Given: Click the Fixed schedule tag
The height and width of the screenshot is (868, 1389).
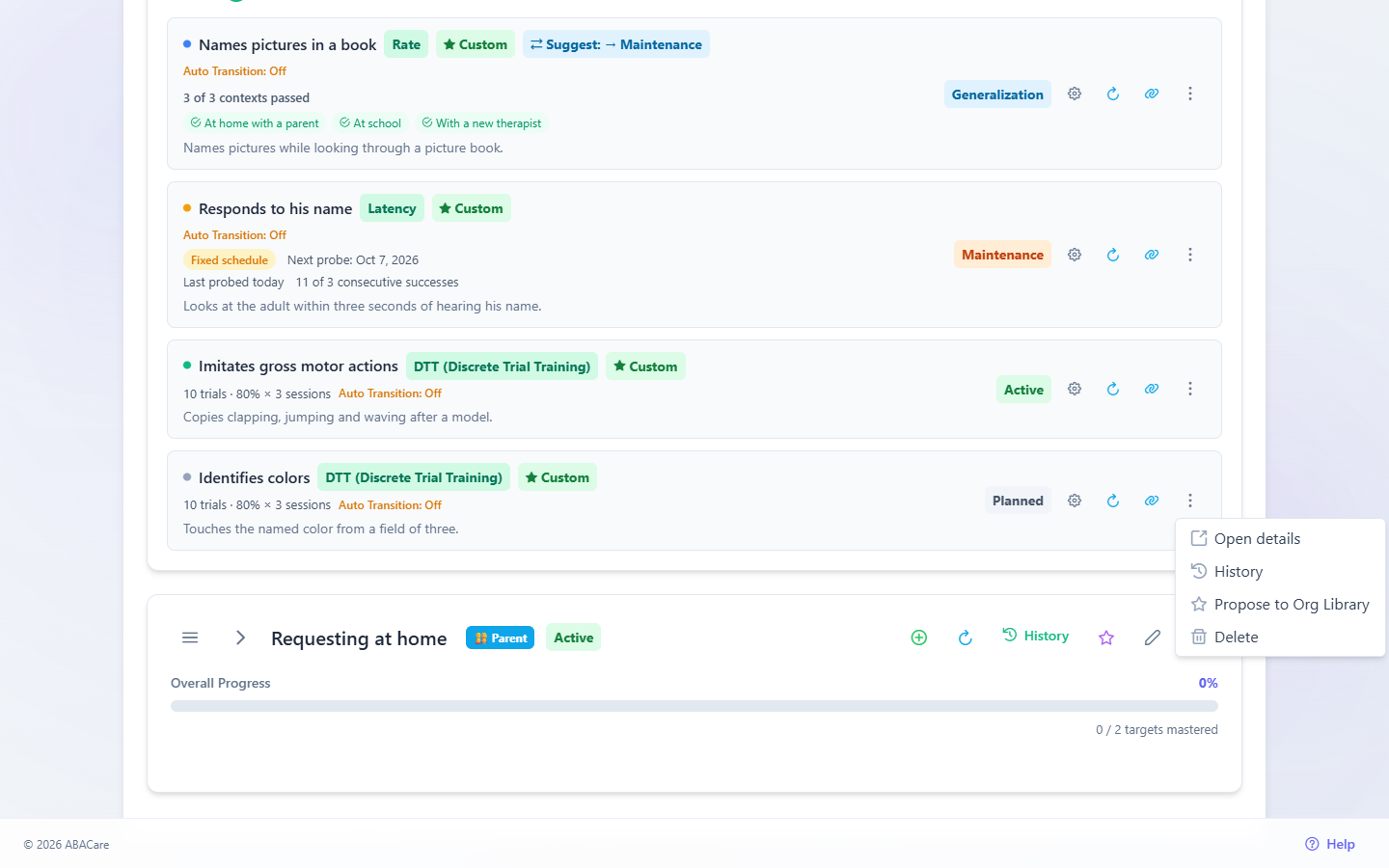Looking at the screenshot, I should pos(230,259).
